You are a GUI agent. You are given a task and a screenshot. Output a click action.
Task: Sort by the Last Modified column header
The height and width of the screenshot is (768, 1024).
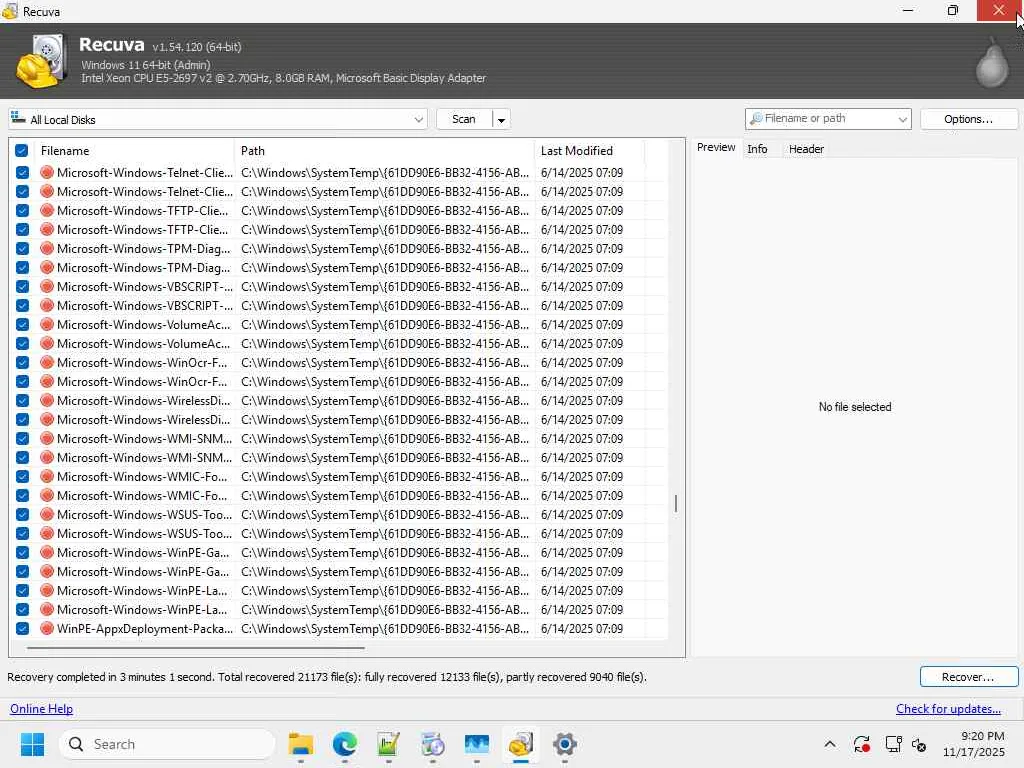590,151
